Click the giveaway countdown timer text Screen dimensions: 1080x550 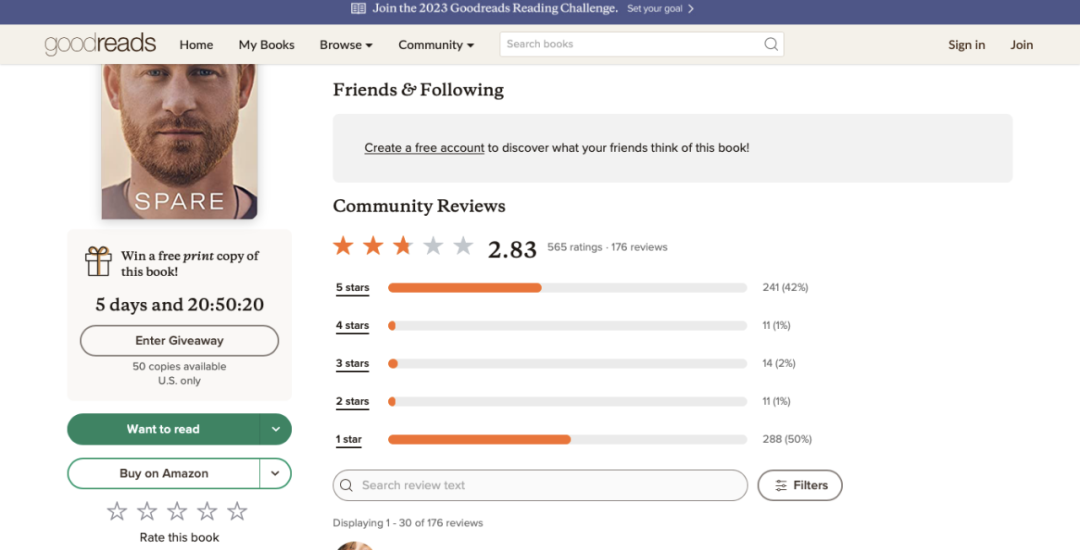(x=179, y=305)
